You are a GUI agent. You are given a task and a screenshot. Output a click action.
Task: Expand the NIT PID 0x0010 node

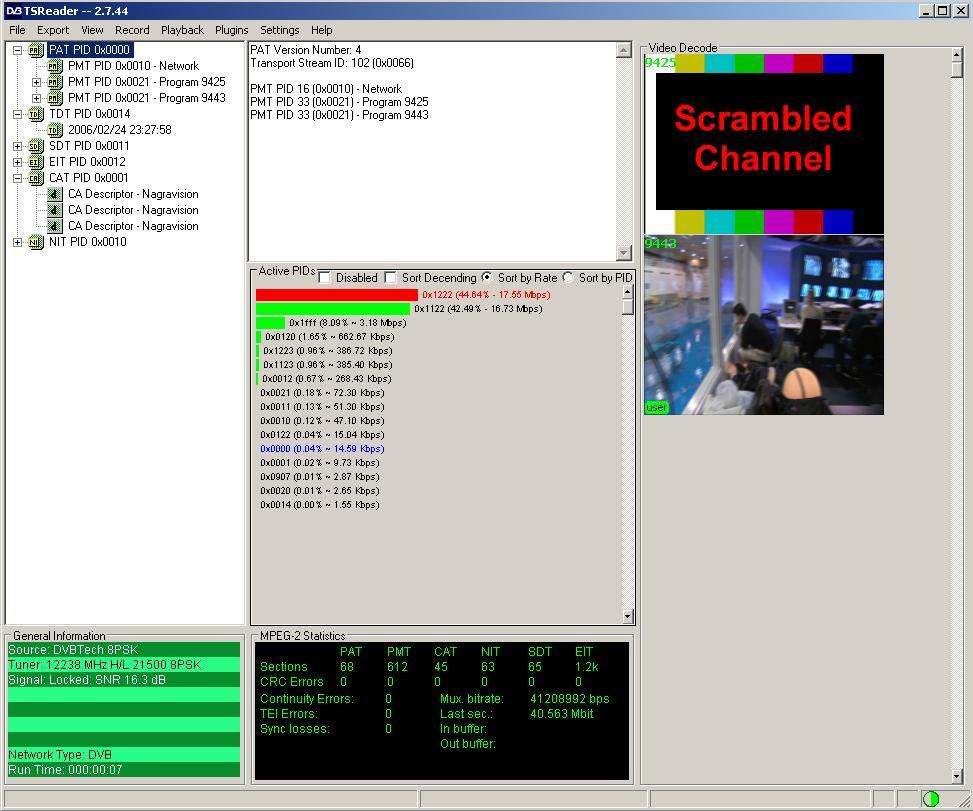[17, 242]
